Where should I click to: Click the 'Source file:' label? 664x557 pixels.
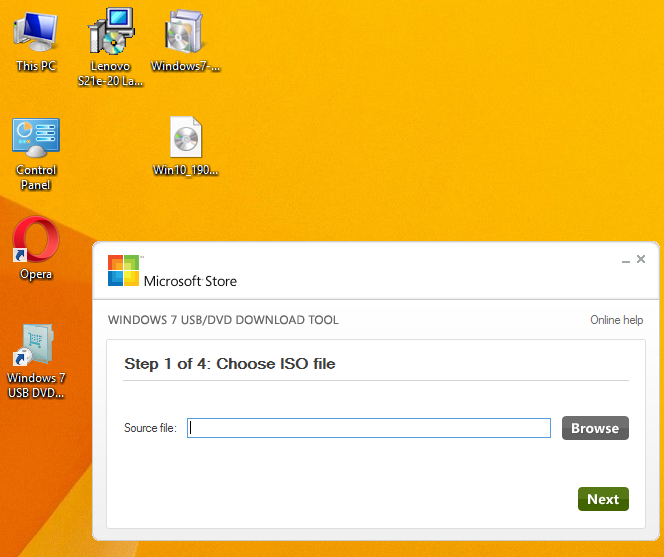click(x=150, y=428)
